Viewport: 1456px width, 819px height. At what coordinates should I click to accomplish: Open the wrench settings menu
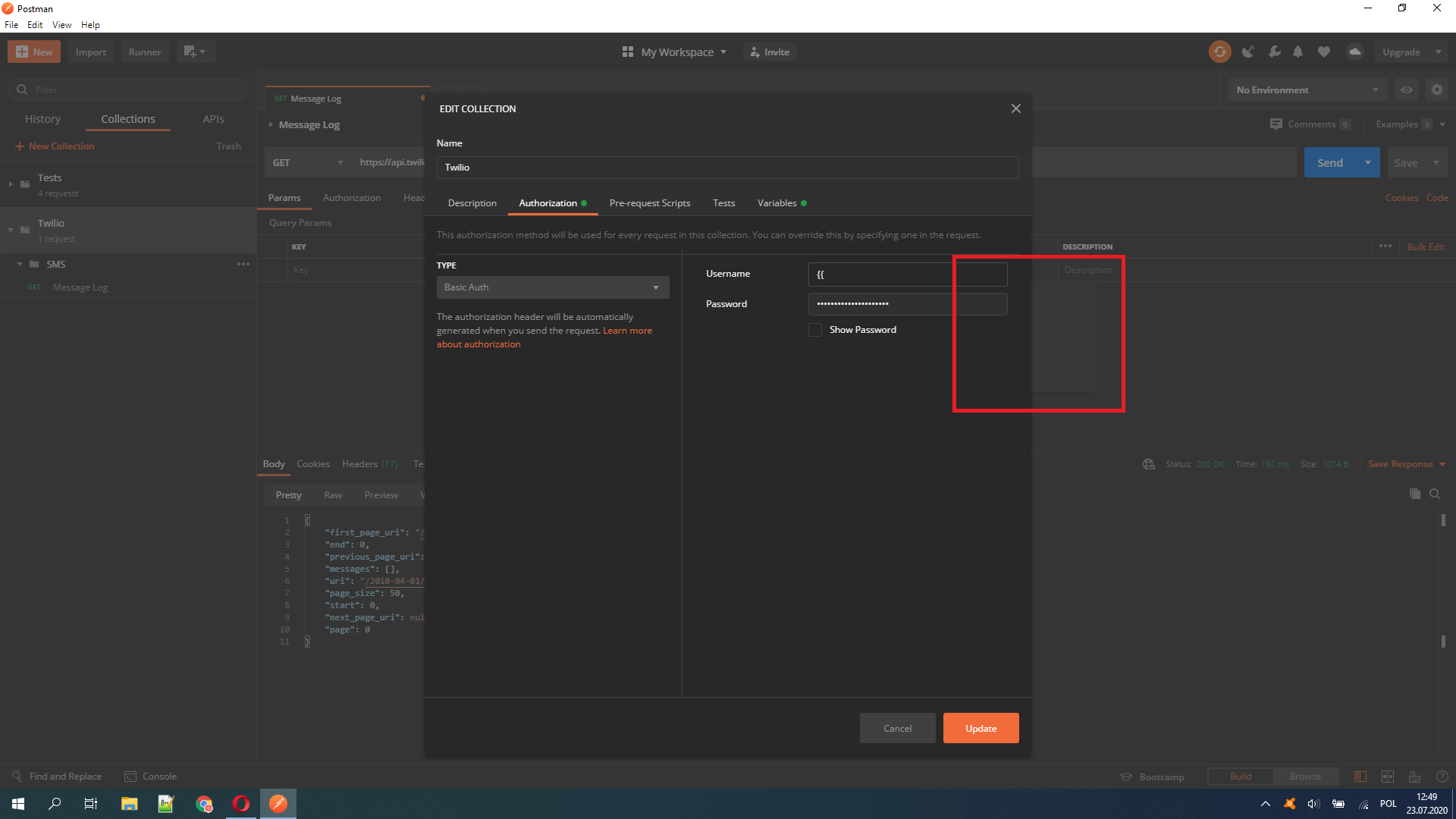1275,52
